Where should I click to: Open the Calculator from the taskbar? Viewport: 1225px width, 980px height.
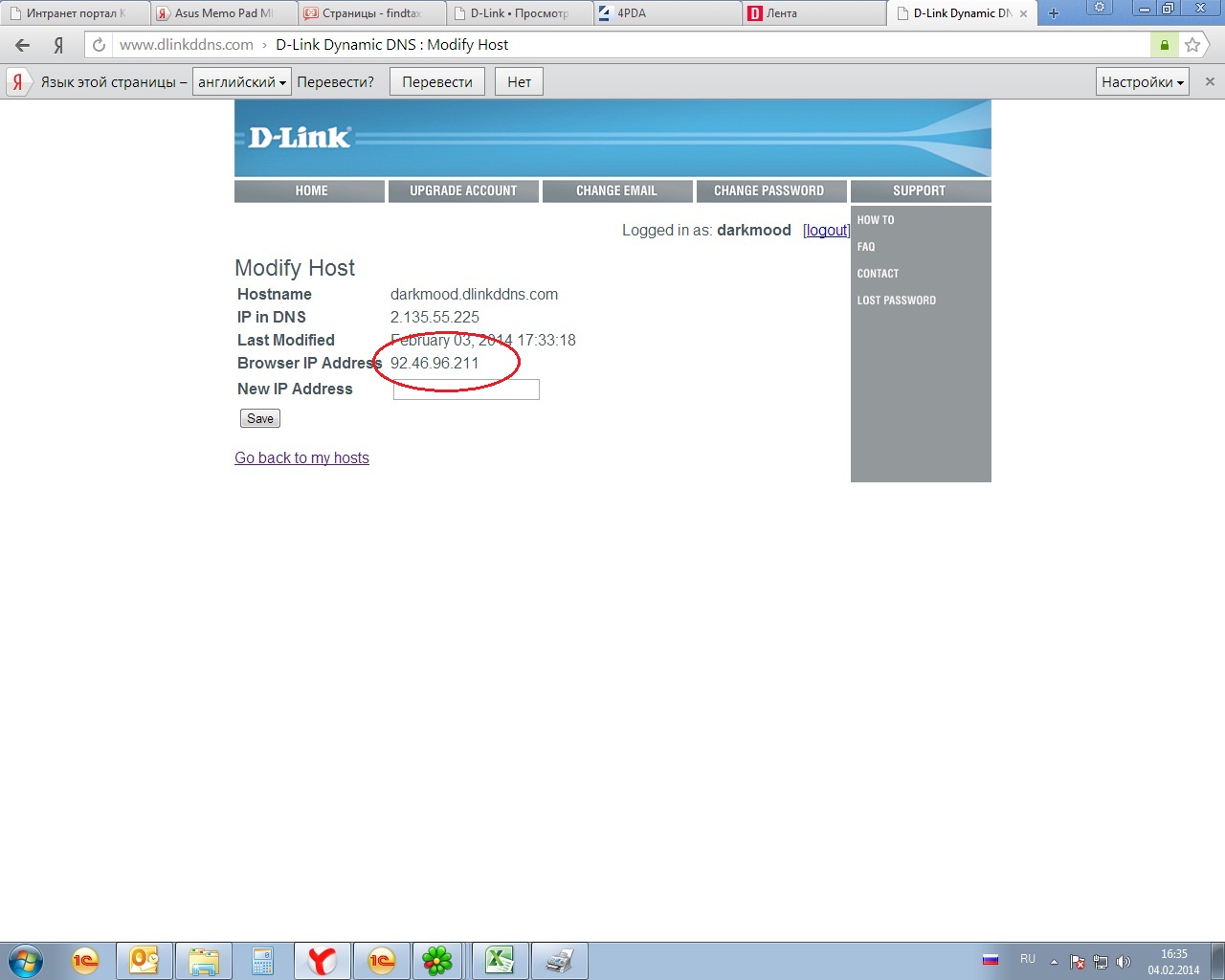[262, 961]
